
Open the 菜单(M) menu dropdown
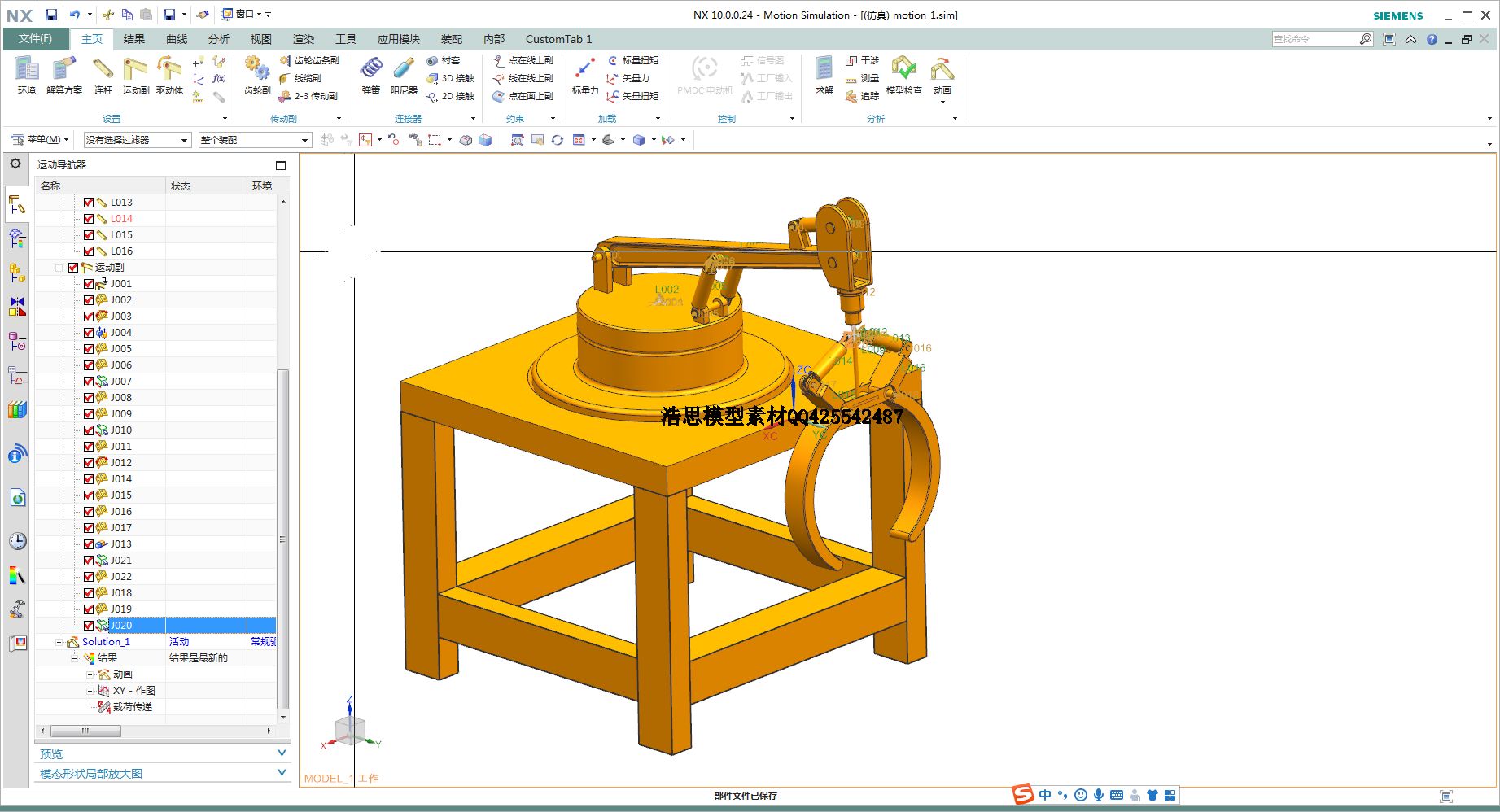[x=40, y=140]
